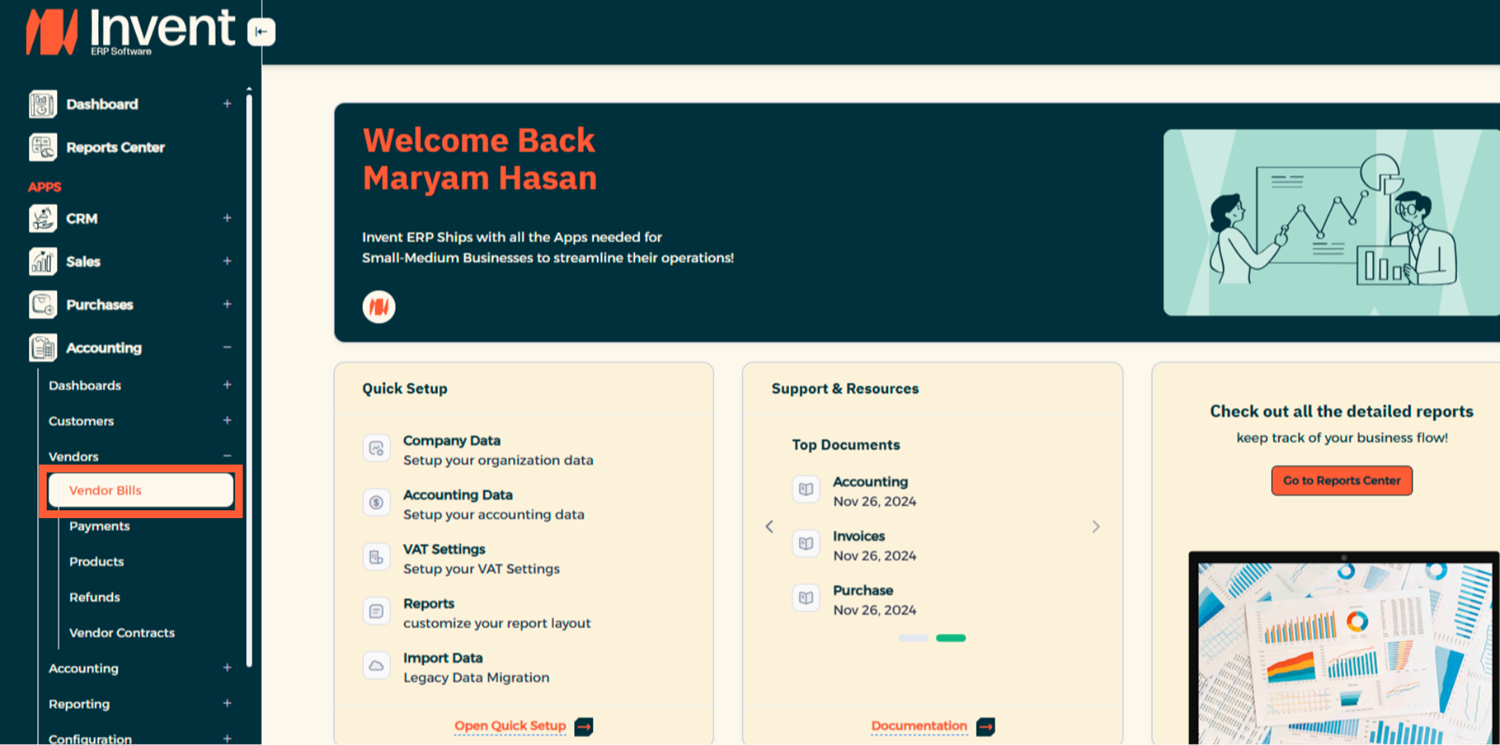Switch to the first carousel page indicator

(x=913, y=638)
